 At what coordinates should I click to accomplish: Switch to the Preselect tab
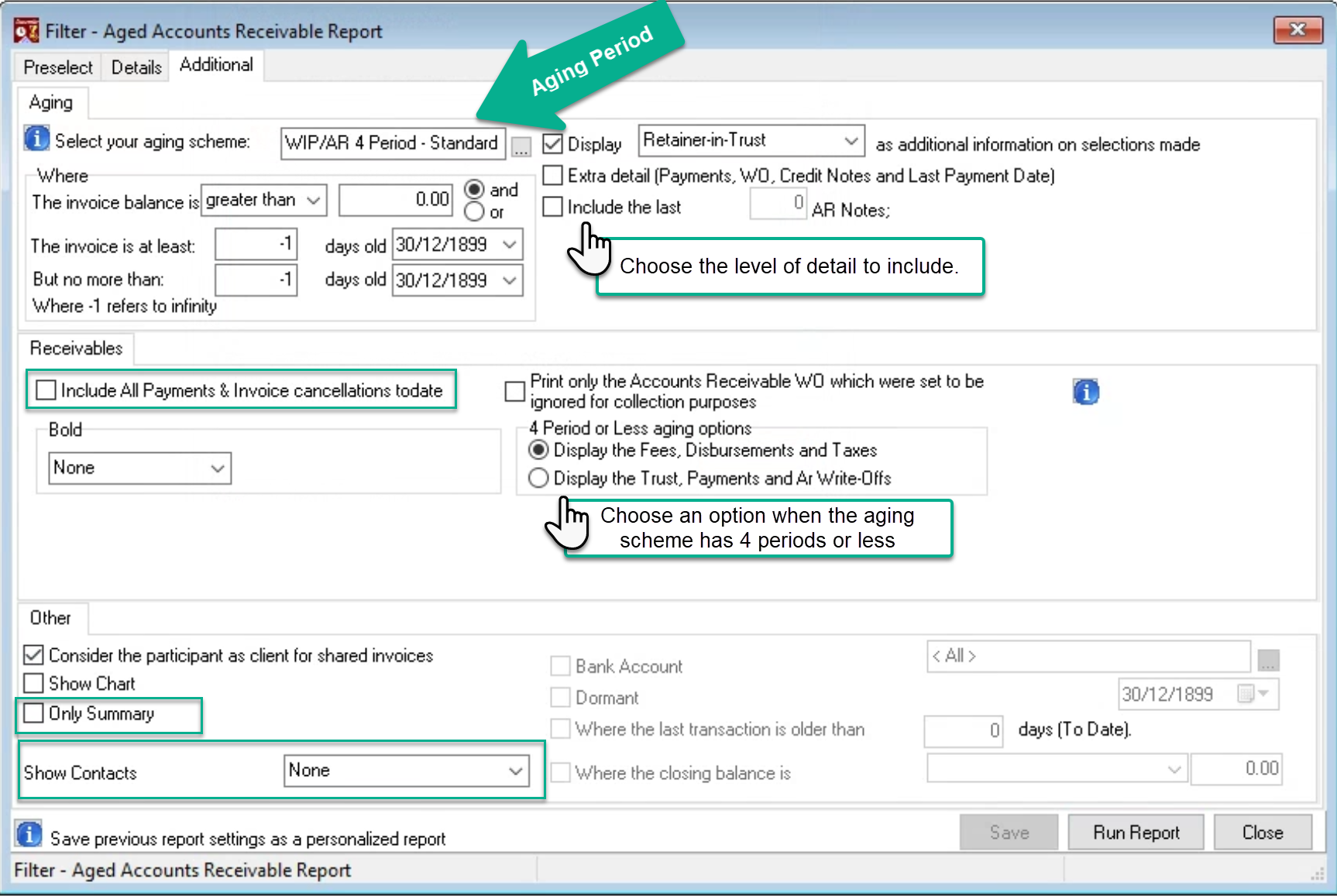[58, 67]
